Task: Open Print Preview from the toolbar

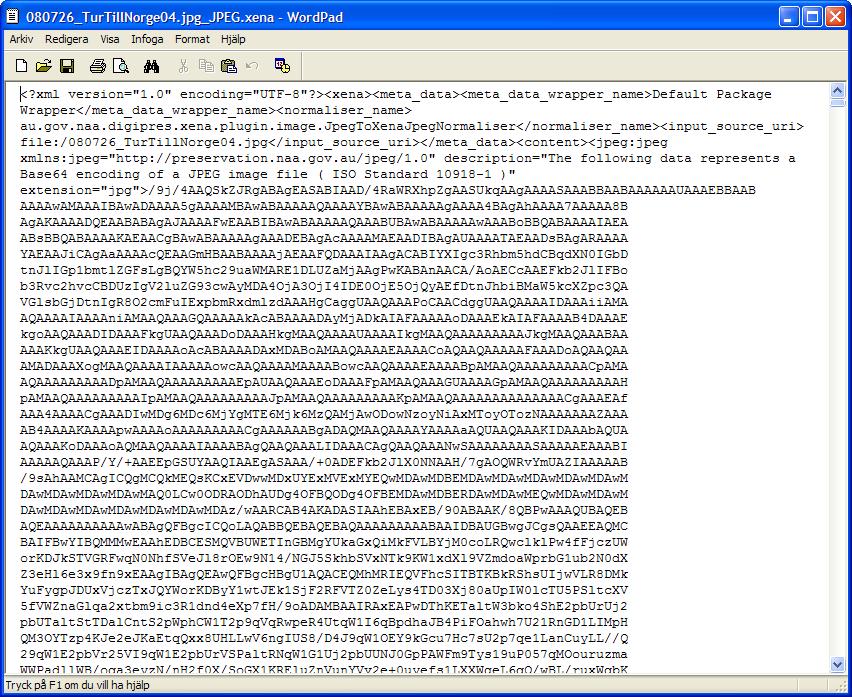Action: coord(121,66)
